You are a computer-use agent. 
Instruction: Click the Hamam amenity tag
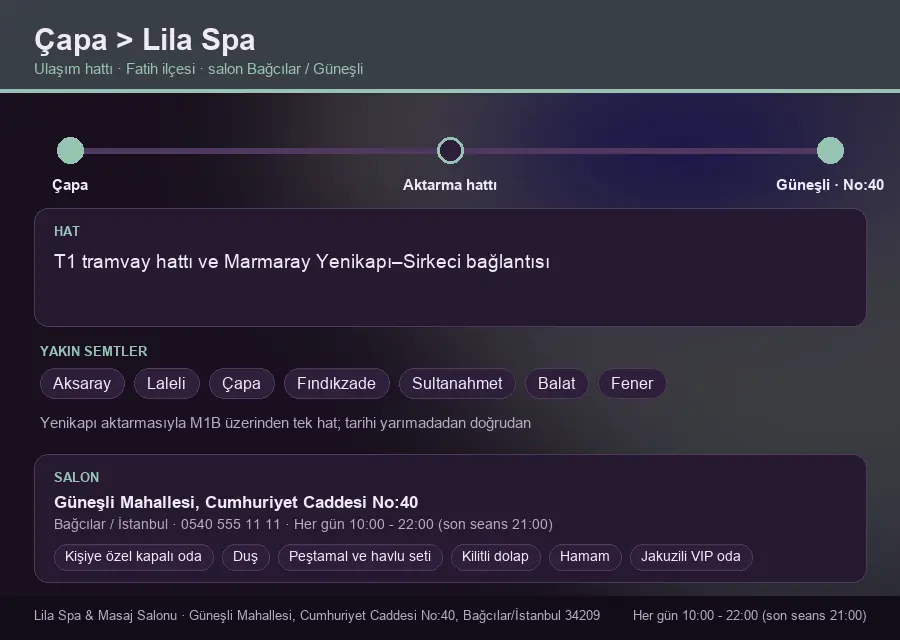tap(585, 557)
